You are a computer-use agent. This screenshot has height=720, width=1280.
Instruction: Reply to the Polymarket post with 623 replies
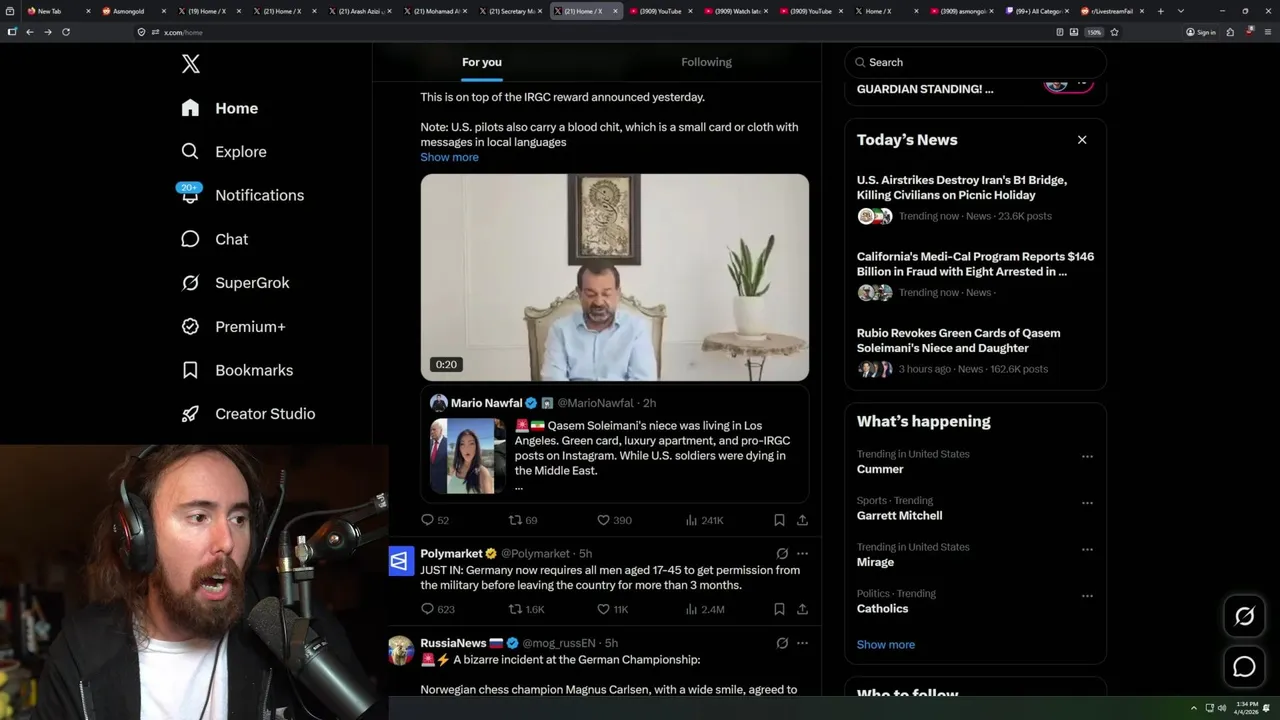click(438, 609)
